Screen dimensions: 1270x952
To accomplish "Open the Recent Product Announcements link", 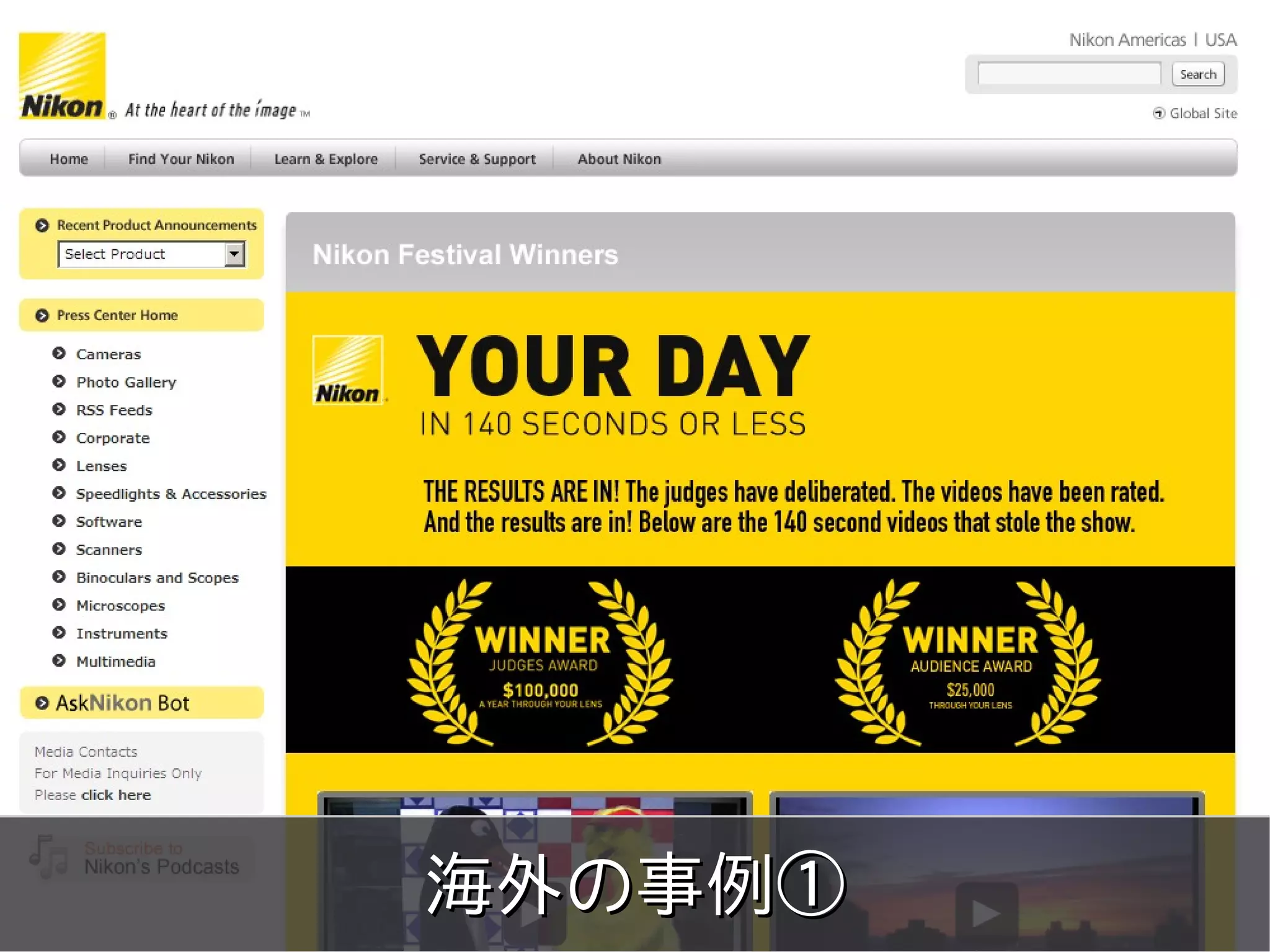I will tap(157, 226).
